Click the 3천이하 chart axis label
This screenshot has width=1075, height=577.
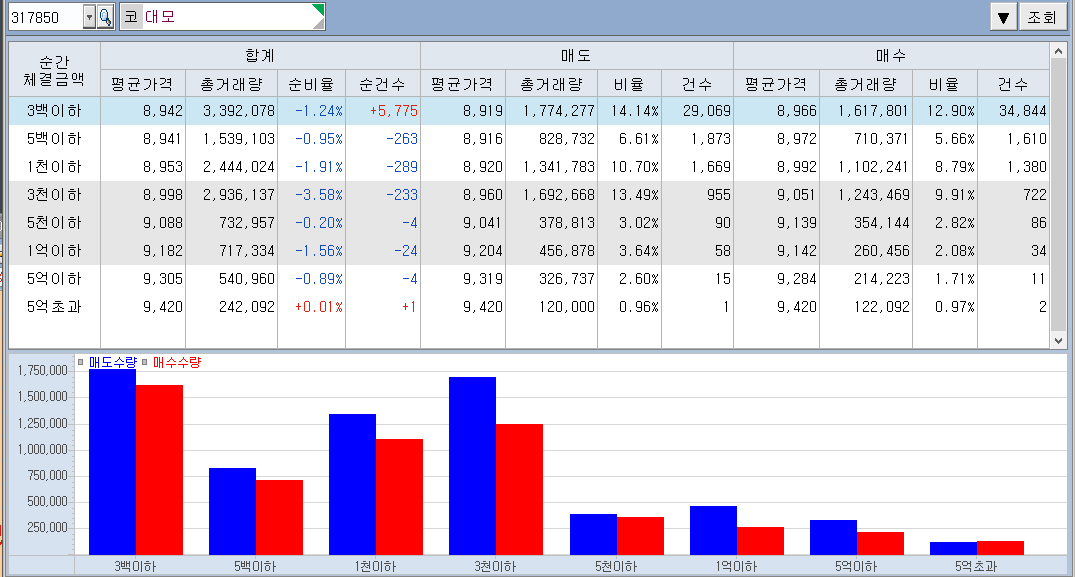pos(495,566)
